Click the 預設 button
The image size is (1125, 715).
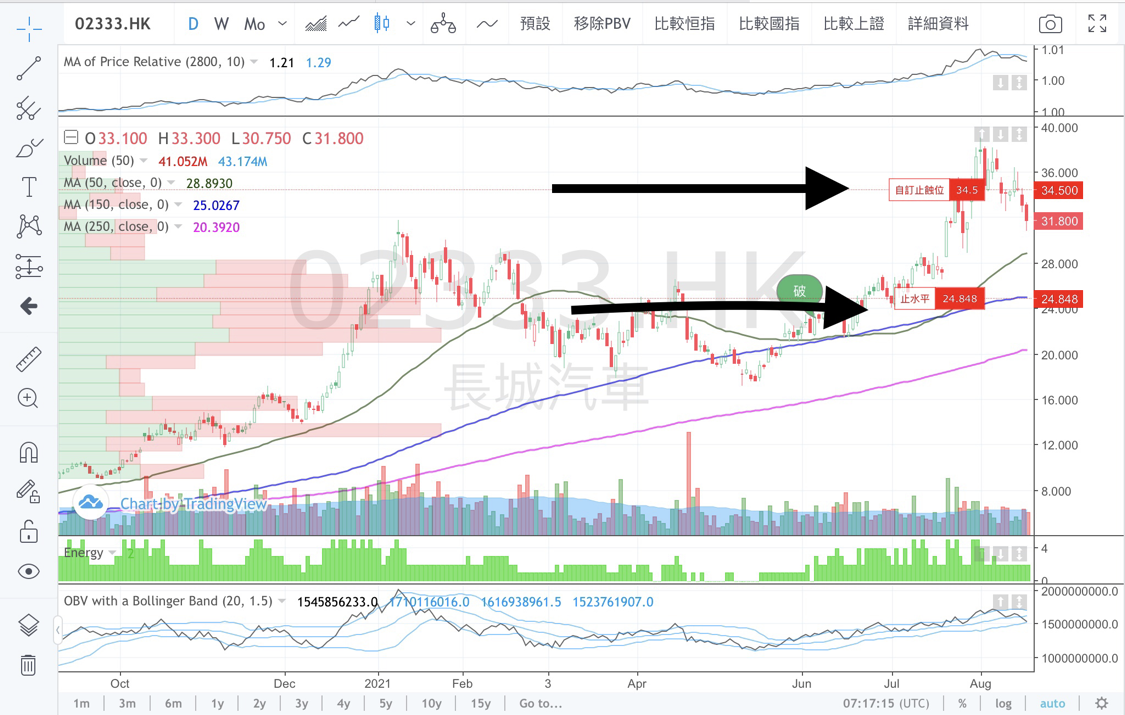tap(535, 24)
